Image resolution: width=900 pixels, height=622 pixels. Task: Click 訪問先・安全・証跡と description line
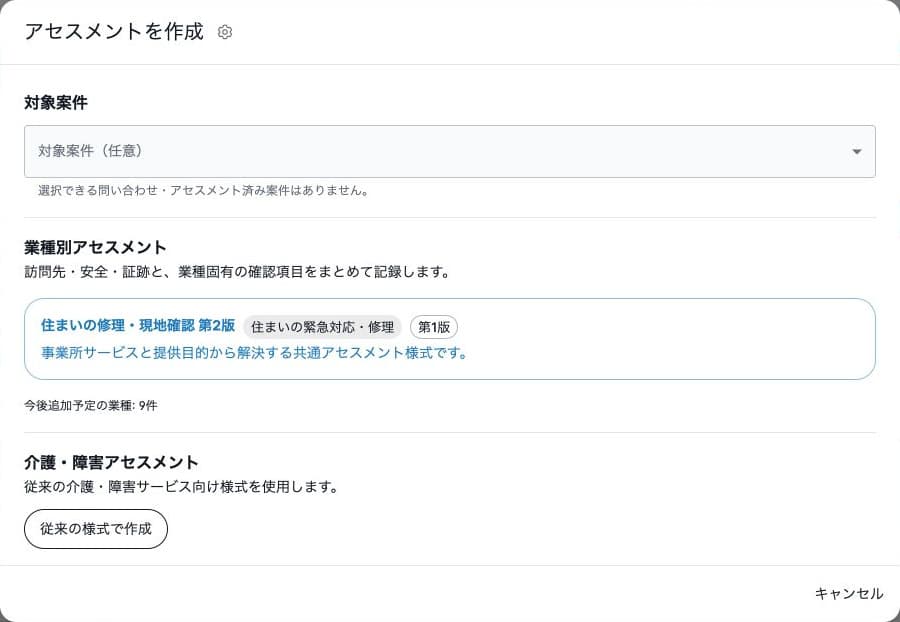tap(237, 271)
